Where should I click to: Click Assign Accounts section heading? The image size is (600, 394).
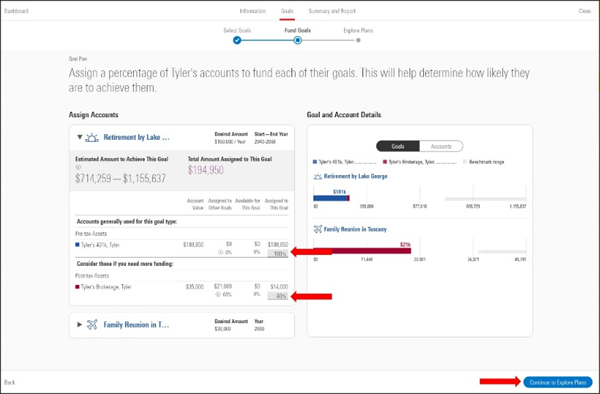coord(93,115)
